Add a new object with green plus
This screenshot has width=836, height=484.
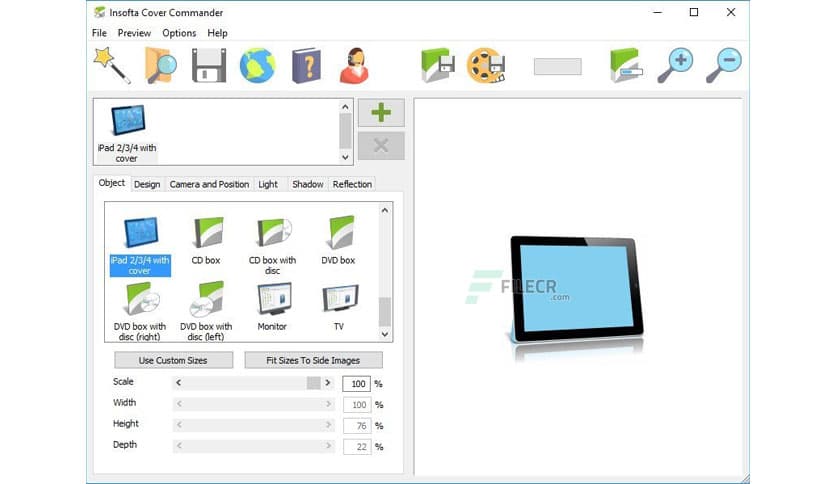[x=381, y=112]
